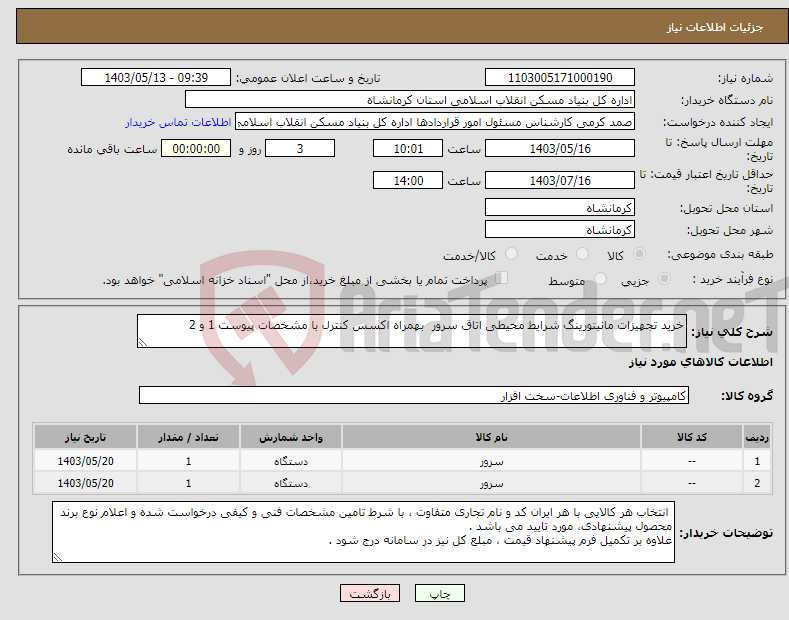The width and height of the screenshot is (789, 620).
Task: Click the response deadline date 1403/05/16
Action: (x=560, y=148)
